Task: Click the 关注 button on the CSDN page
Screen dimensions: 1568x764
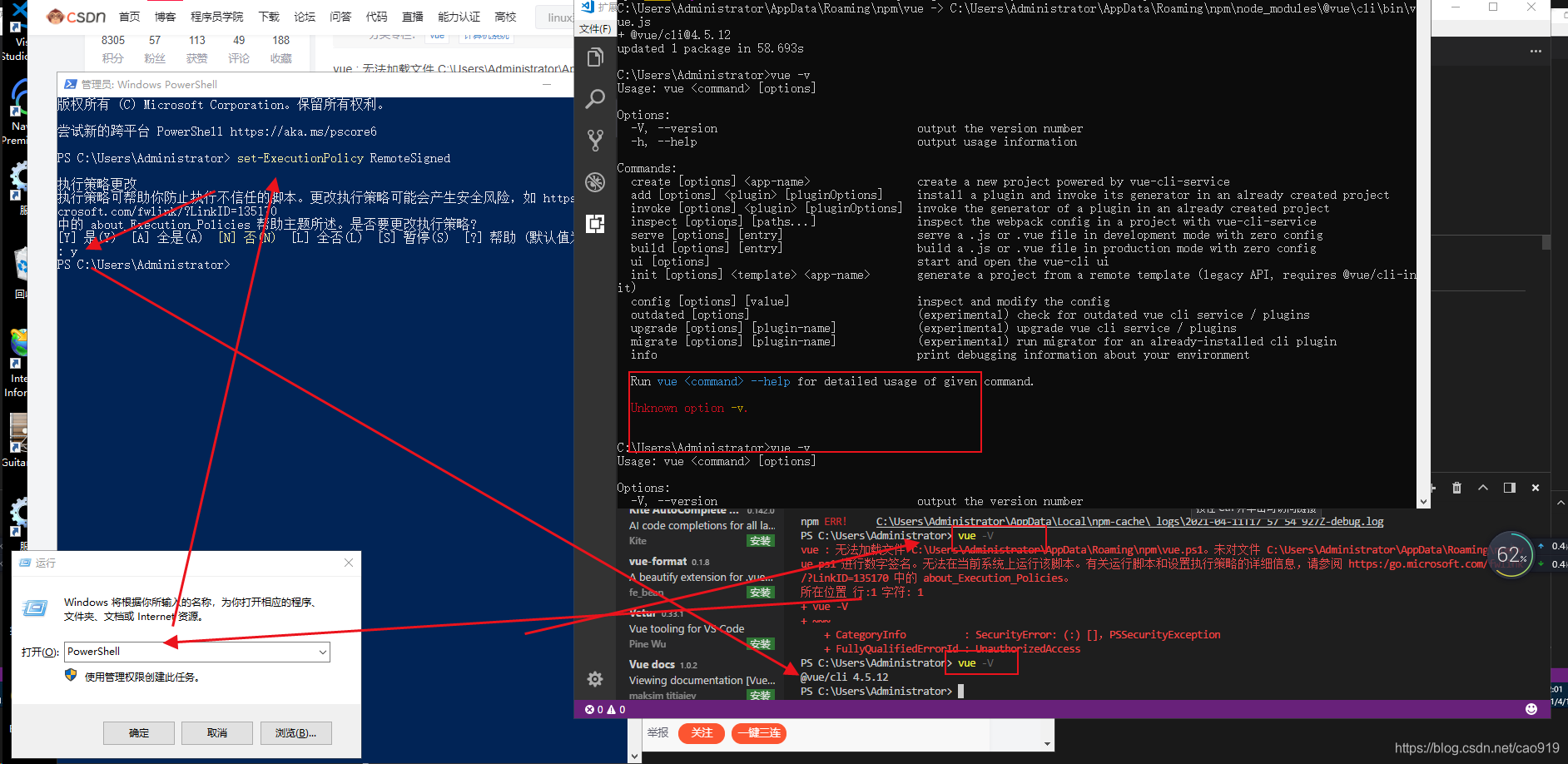Action: click(702, 733)
